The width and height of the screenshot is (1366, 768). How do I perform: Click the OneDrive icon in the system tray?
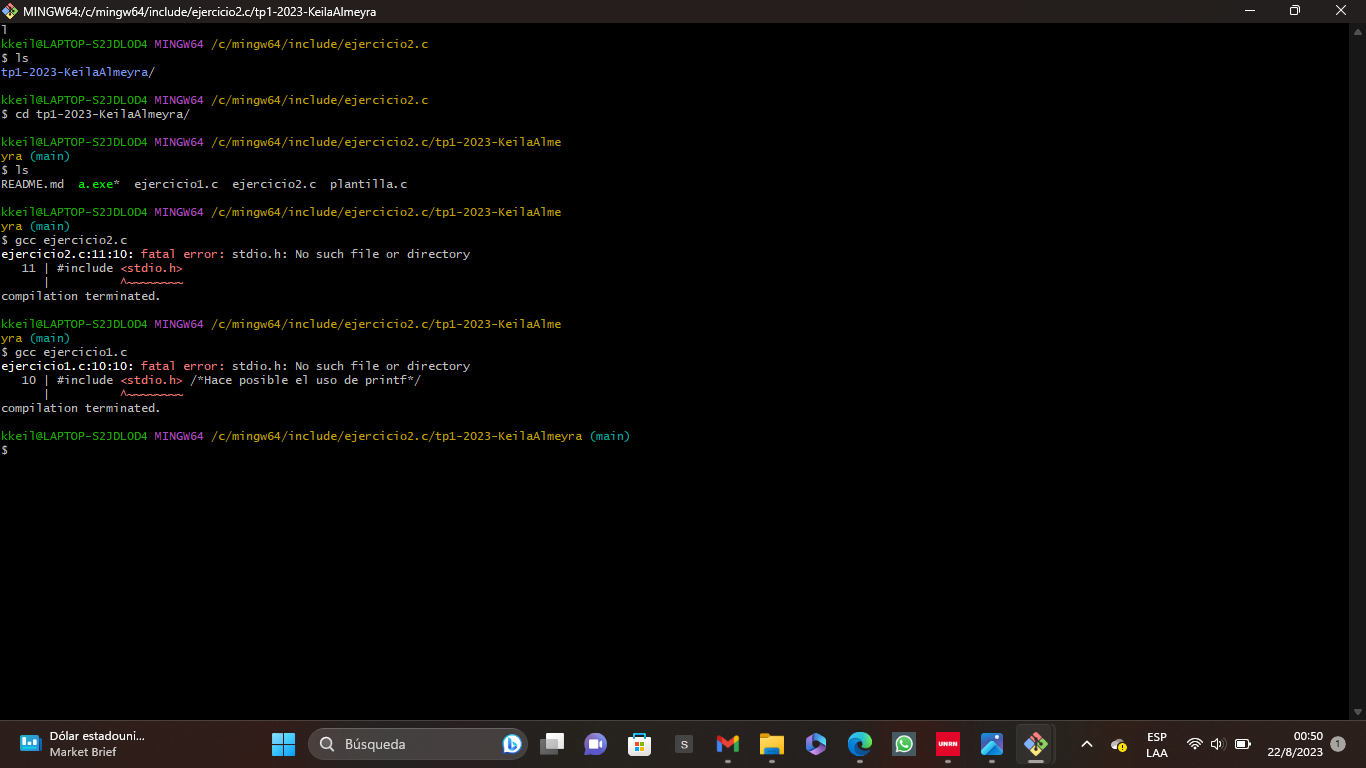(1117, 745)
